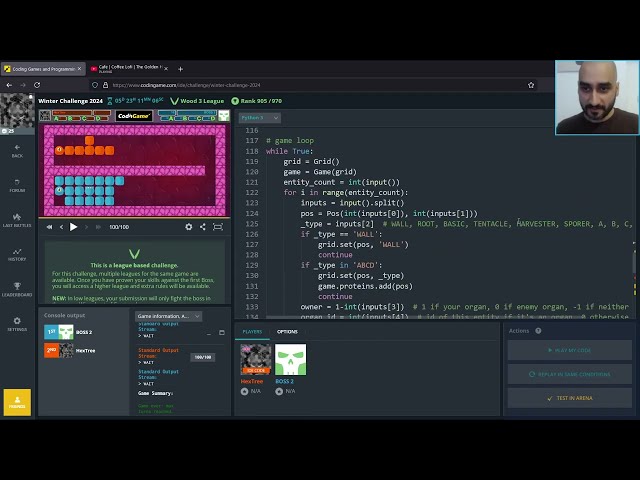The width and height of the screenshot is (640, 480).
Task: Go Back using the sidebar arrow
Action: click(x=17, y=151)
